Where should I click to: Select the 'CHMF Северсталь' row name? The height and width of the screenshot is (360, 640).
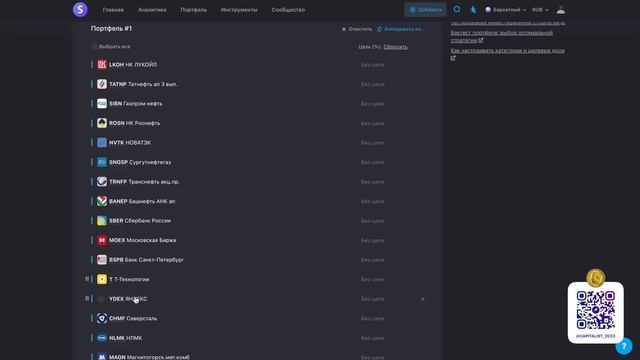pyautogui.click(x=133, y=318)
